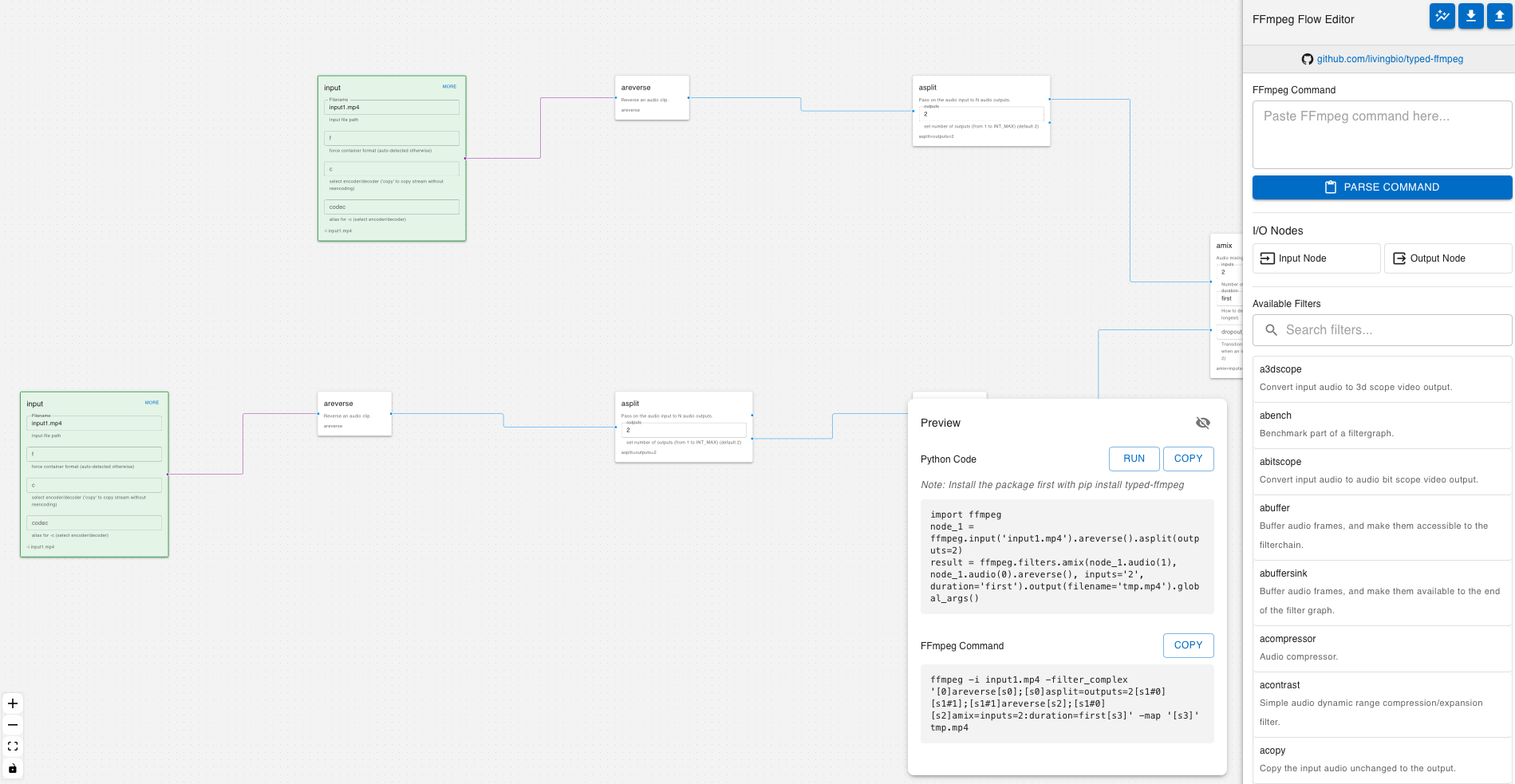Viewport: 1515px width, 784px height.
Task: Add an Input Node
Action: coord(1316,258)
